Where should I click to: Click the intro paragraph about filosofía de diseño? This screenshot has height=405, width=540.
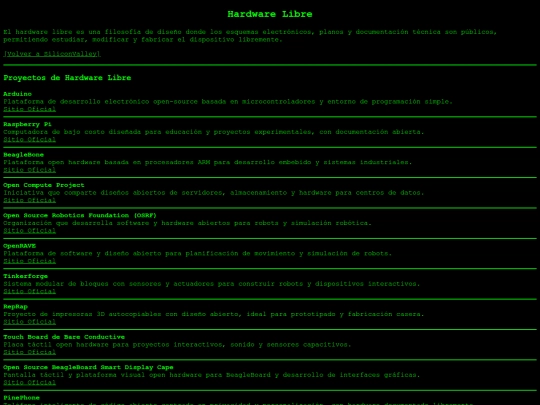pos(250,36)
